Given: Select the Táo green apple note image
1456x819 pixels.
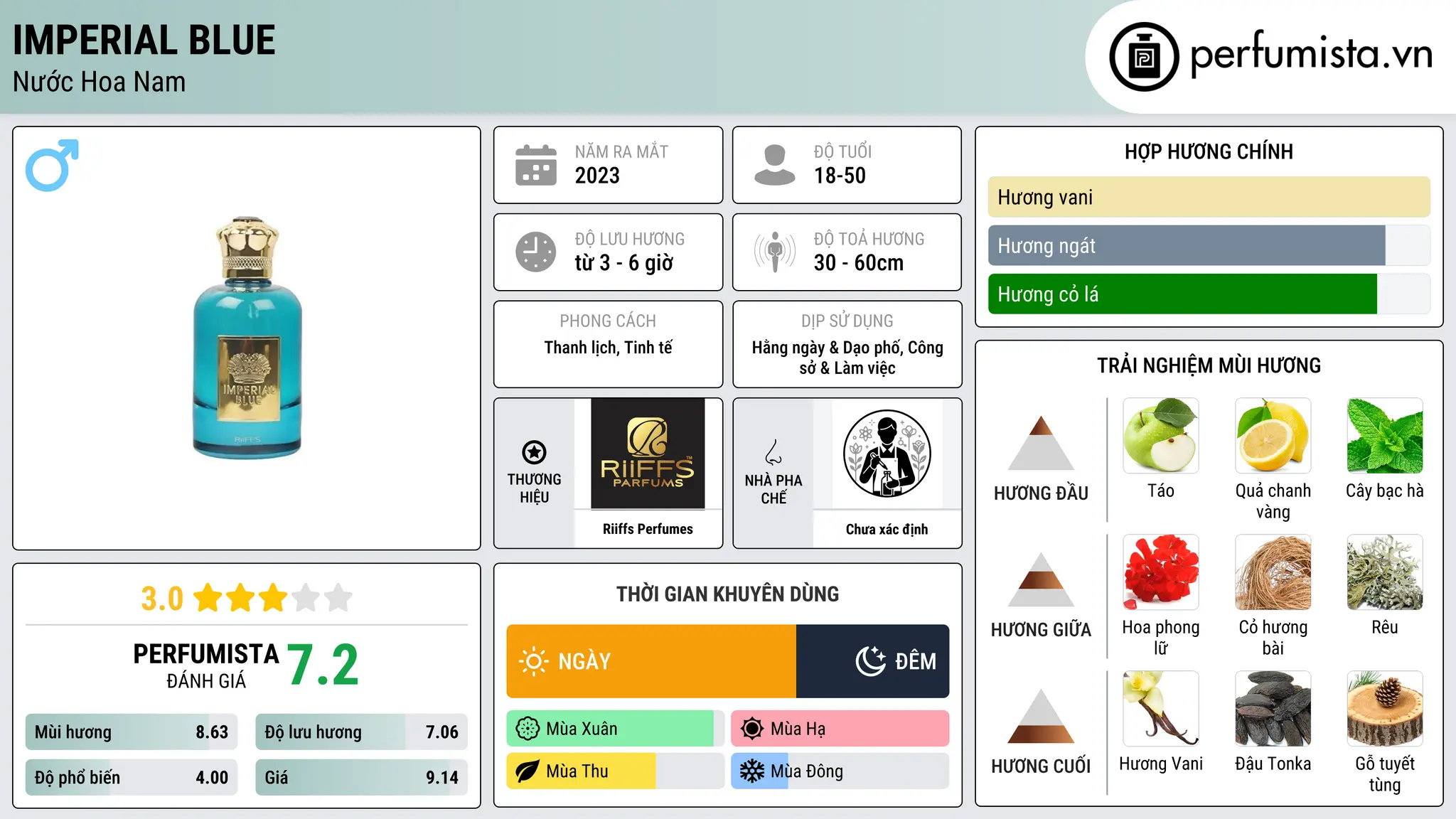Looking at the screenshot, I should [1161, 436].
